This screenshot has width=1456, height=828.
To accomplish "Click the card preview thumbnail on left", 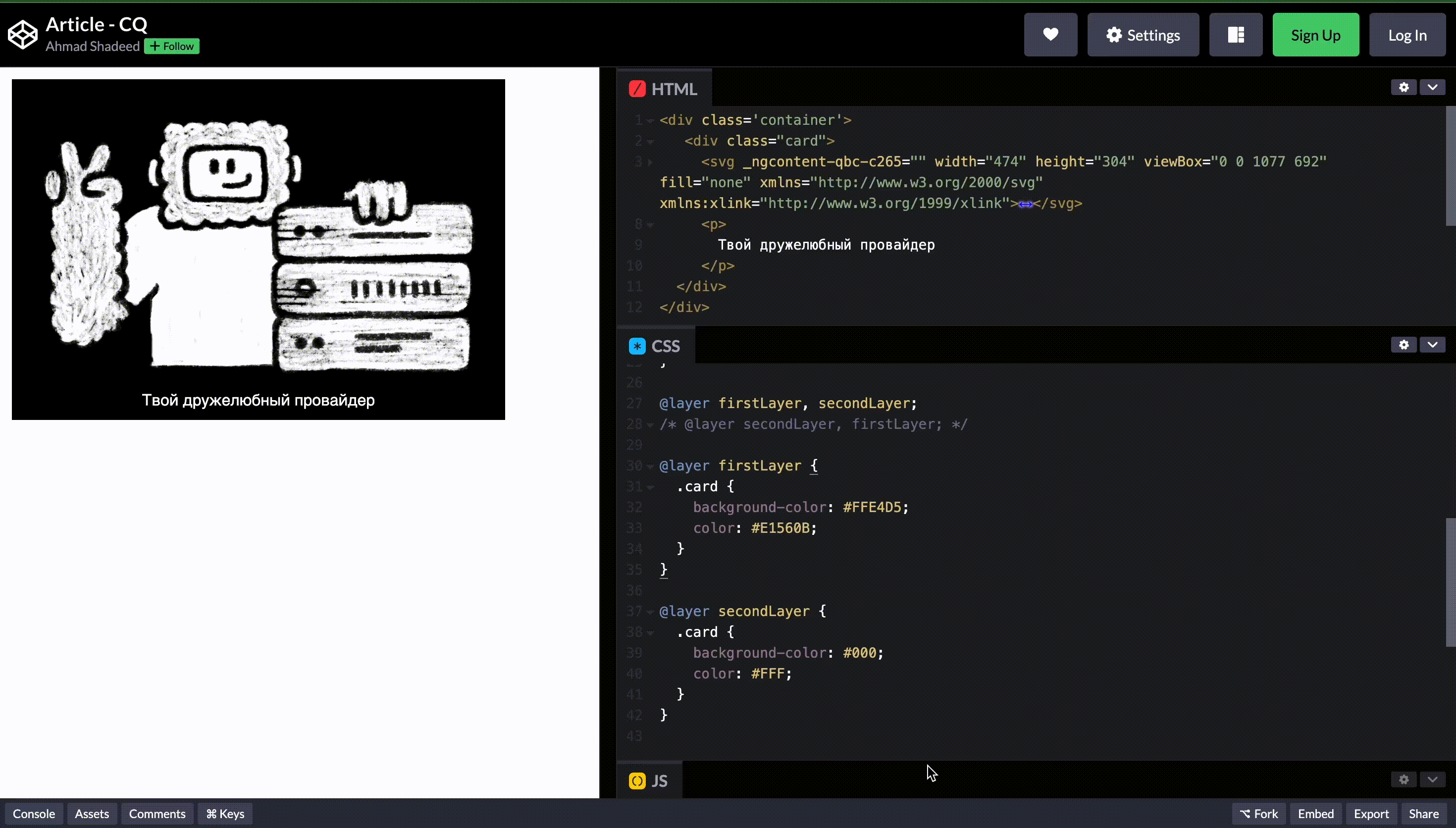I will 258,248.
